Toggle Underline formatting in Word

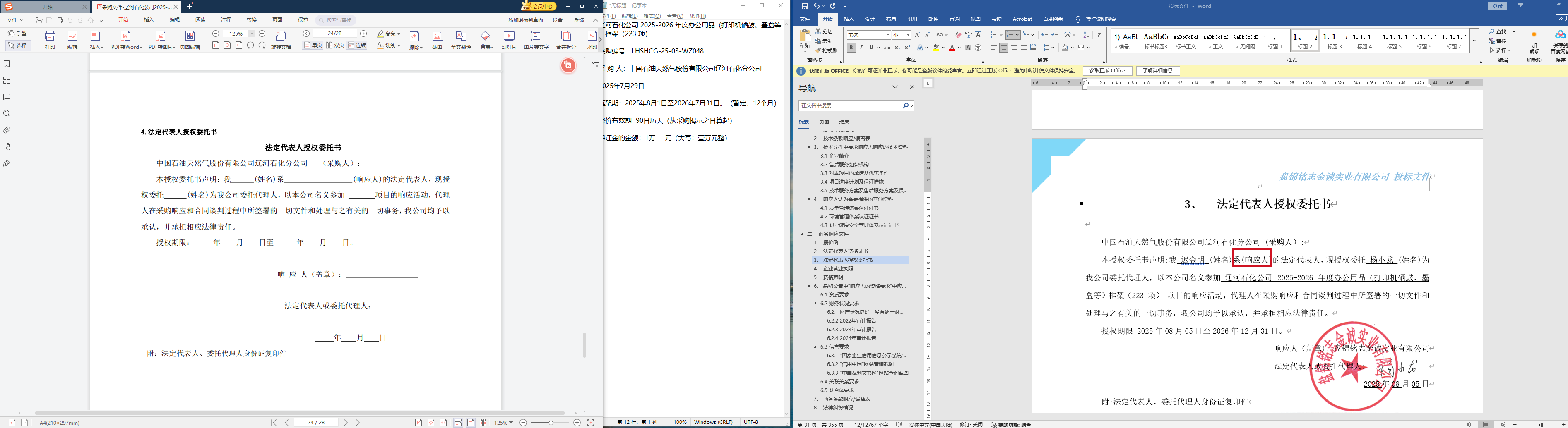(x=871, y=48)
